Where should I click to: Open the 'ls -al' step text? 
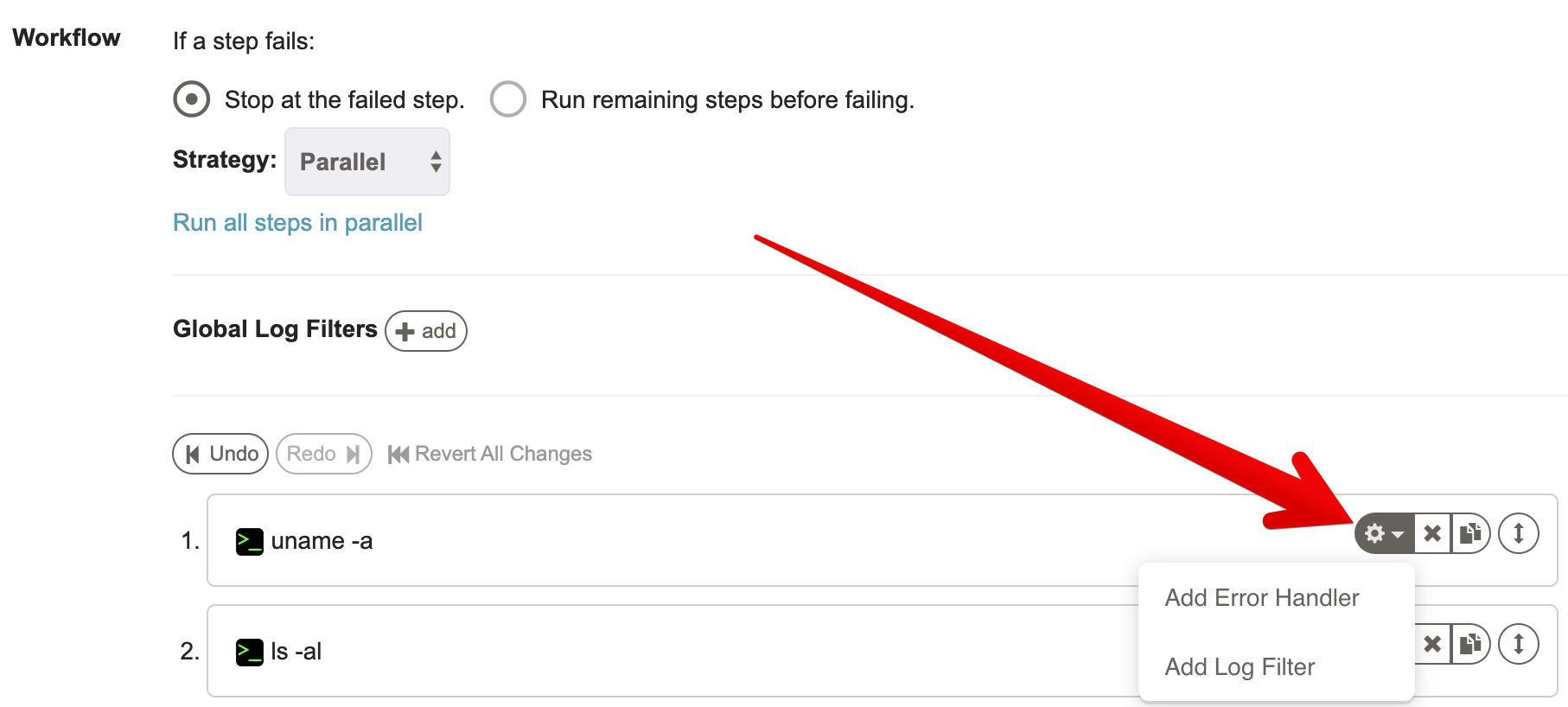pyautogui.click(x=296, y=651)
